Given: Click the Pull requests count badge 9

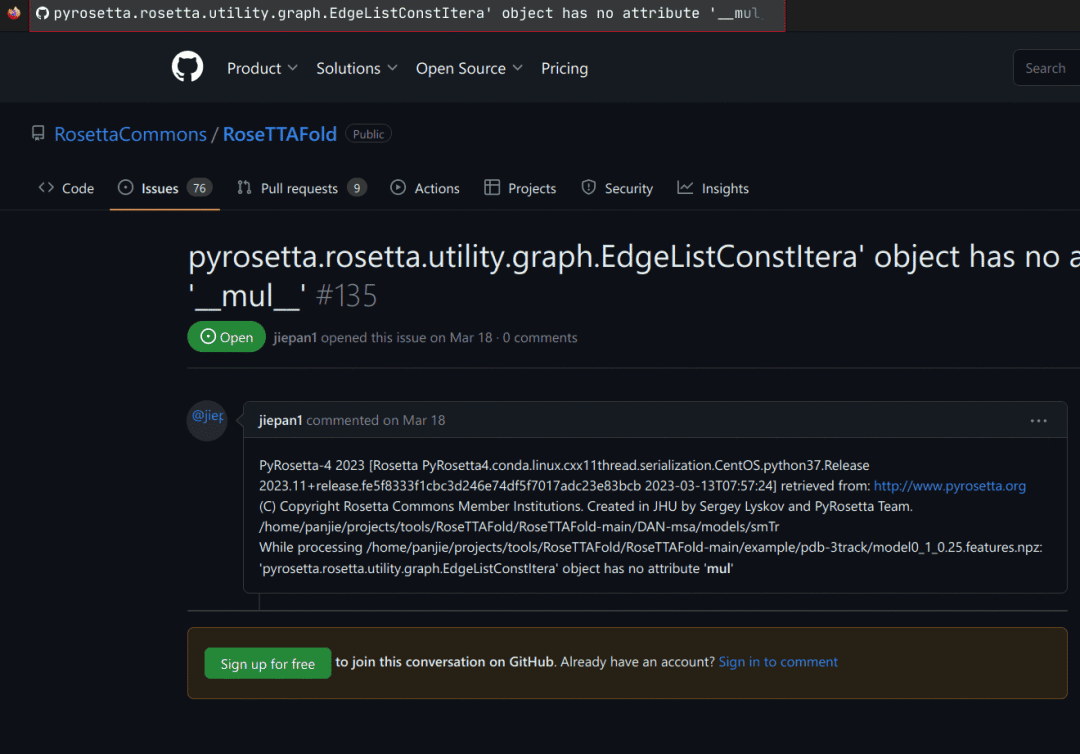Looking at the screenshot, I should [356, 188].
